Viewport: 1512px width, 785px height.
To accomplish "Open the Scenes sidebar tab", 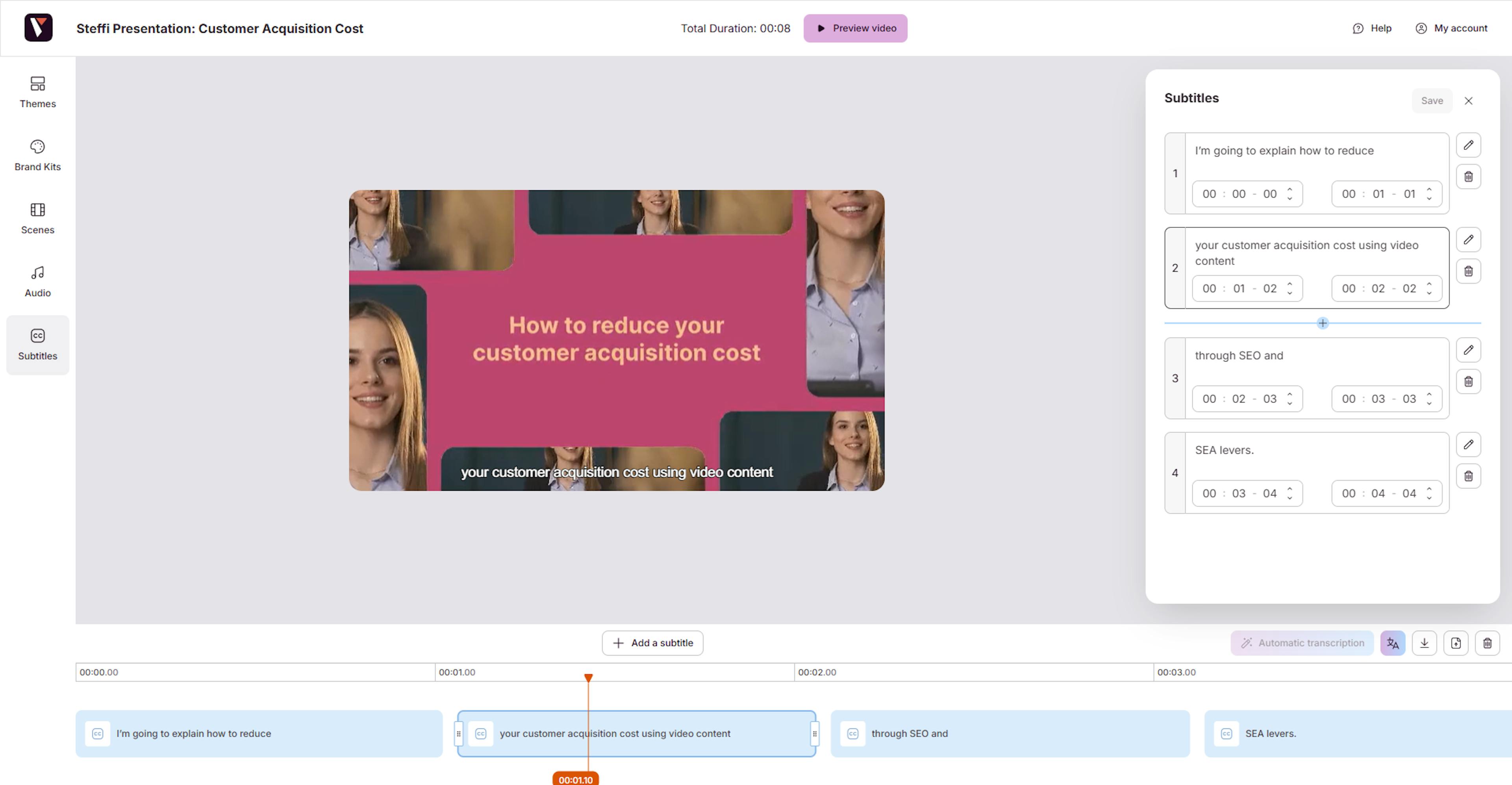I will tap(37, 219).
